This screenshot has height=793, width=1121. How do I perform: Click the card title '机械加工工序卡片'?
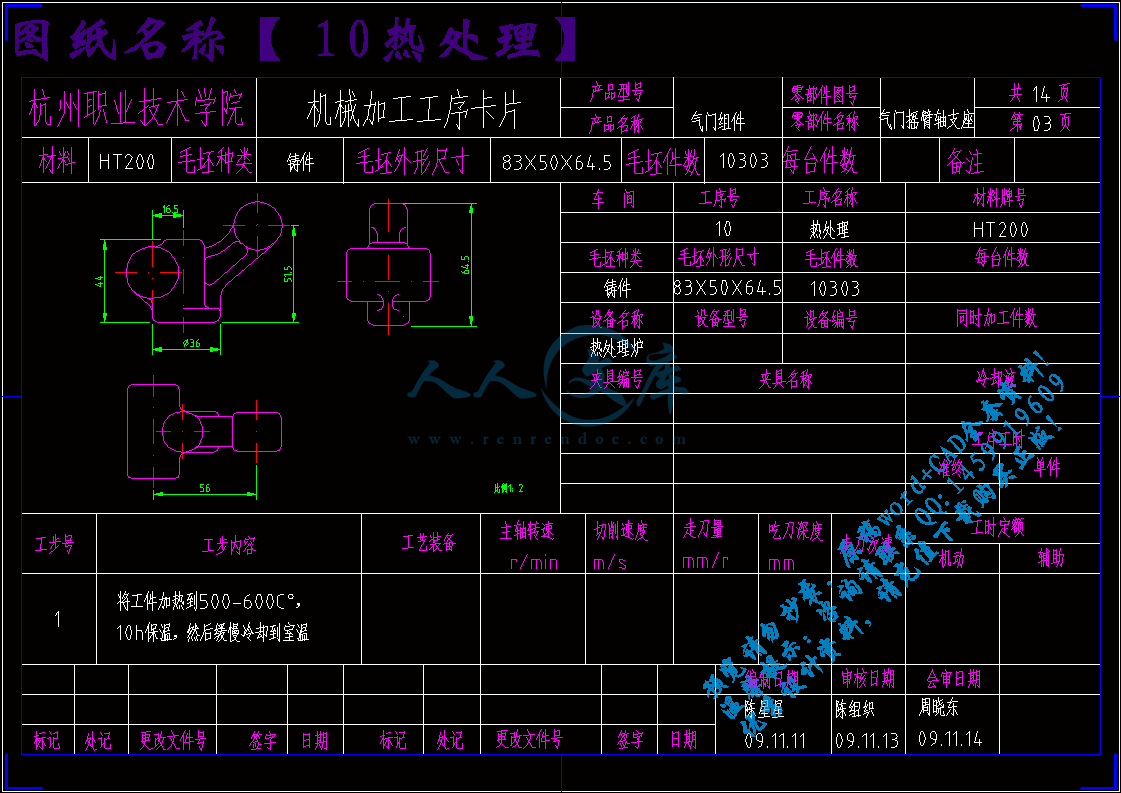click(414, 110)
